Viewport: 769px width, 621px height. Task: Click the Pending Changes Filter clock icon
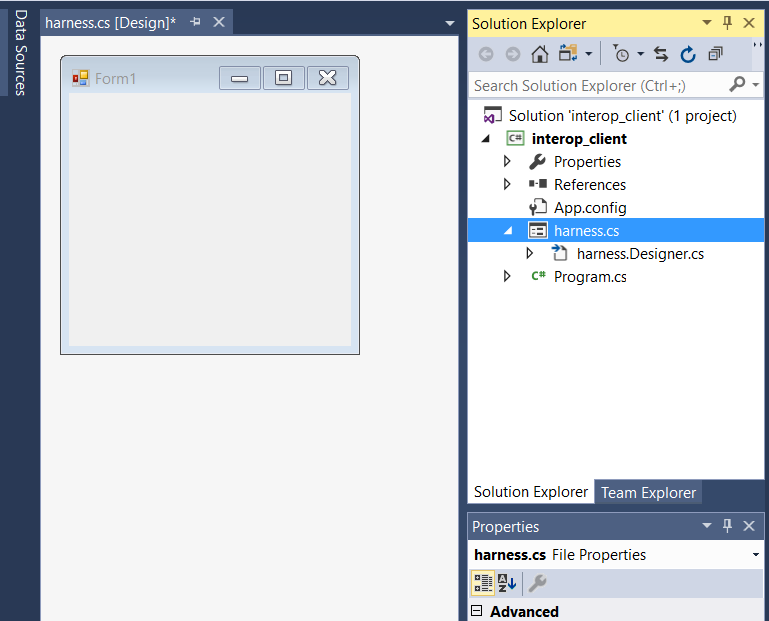pyautogui.click(x=621, y=54)
